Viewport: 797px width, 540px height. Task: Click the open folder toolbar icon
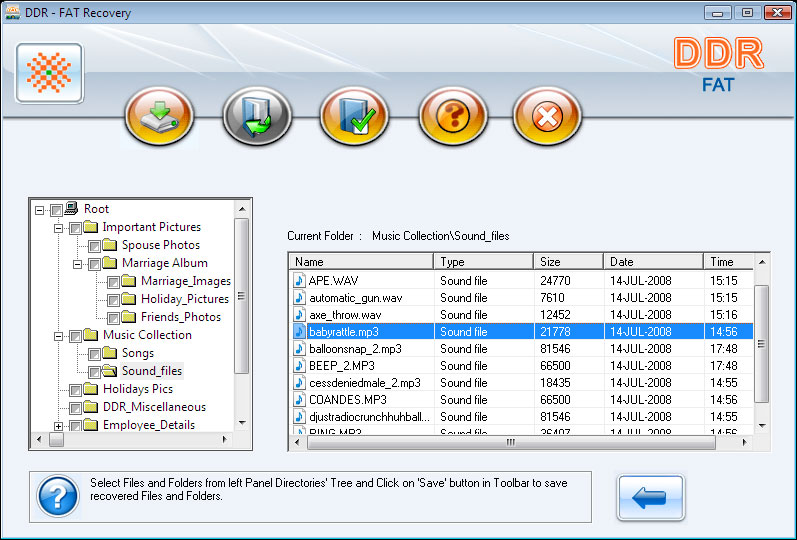(x=257, y=117)
